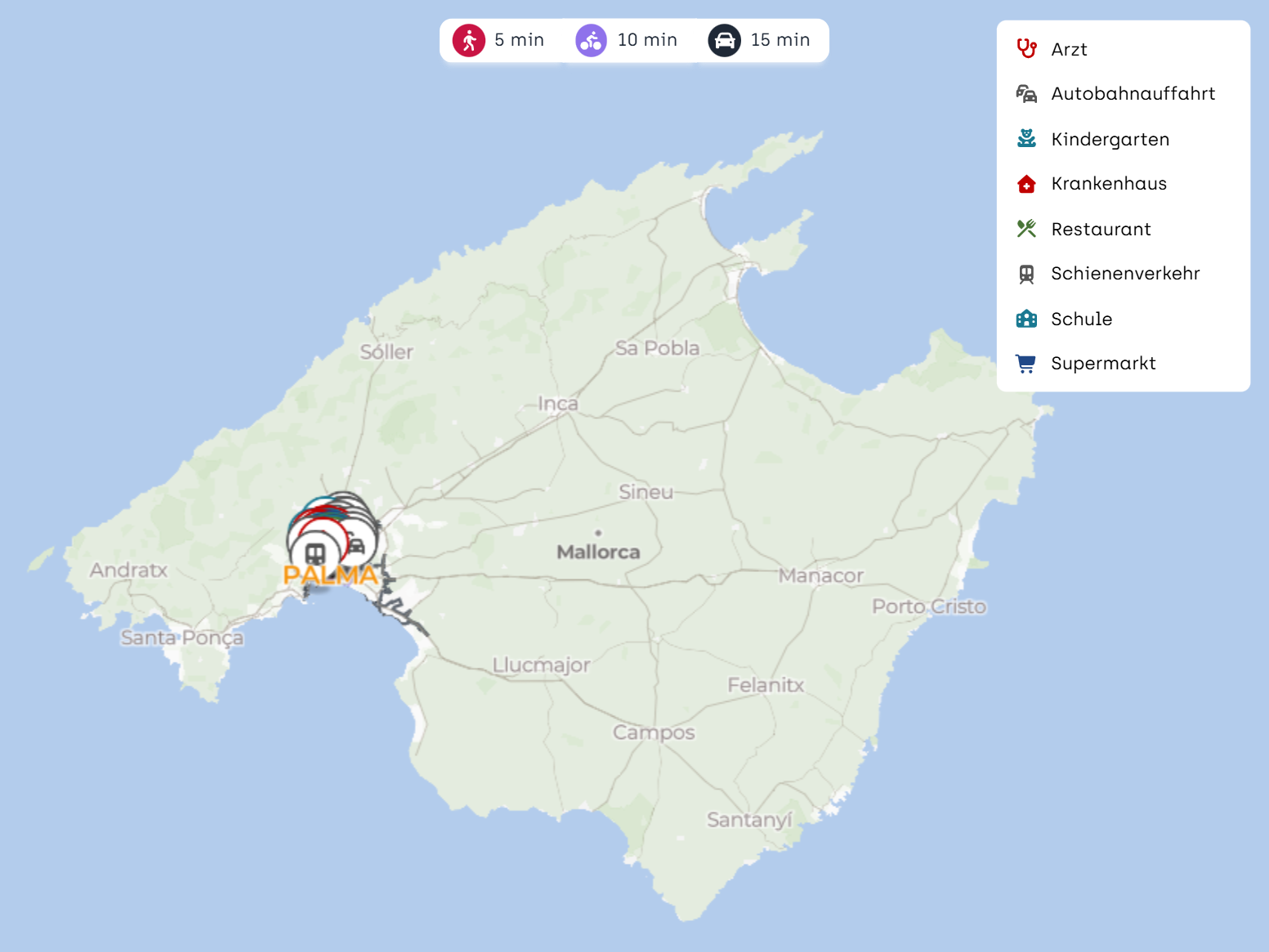Image resolution: width=1269 pixels, height=952 pixels.
Task: Click the Autobahnauffahrt cars icon
Action: (x=1026, y=94)
